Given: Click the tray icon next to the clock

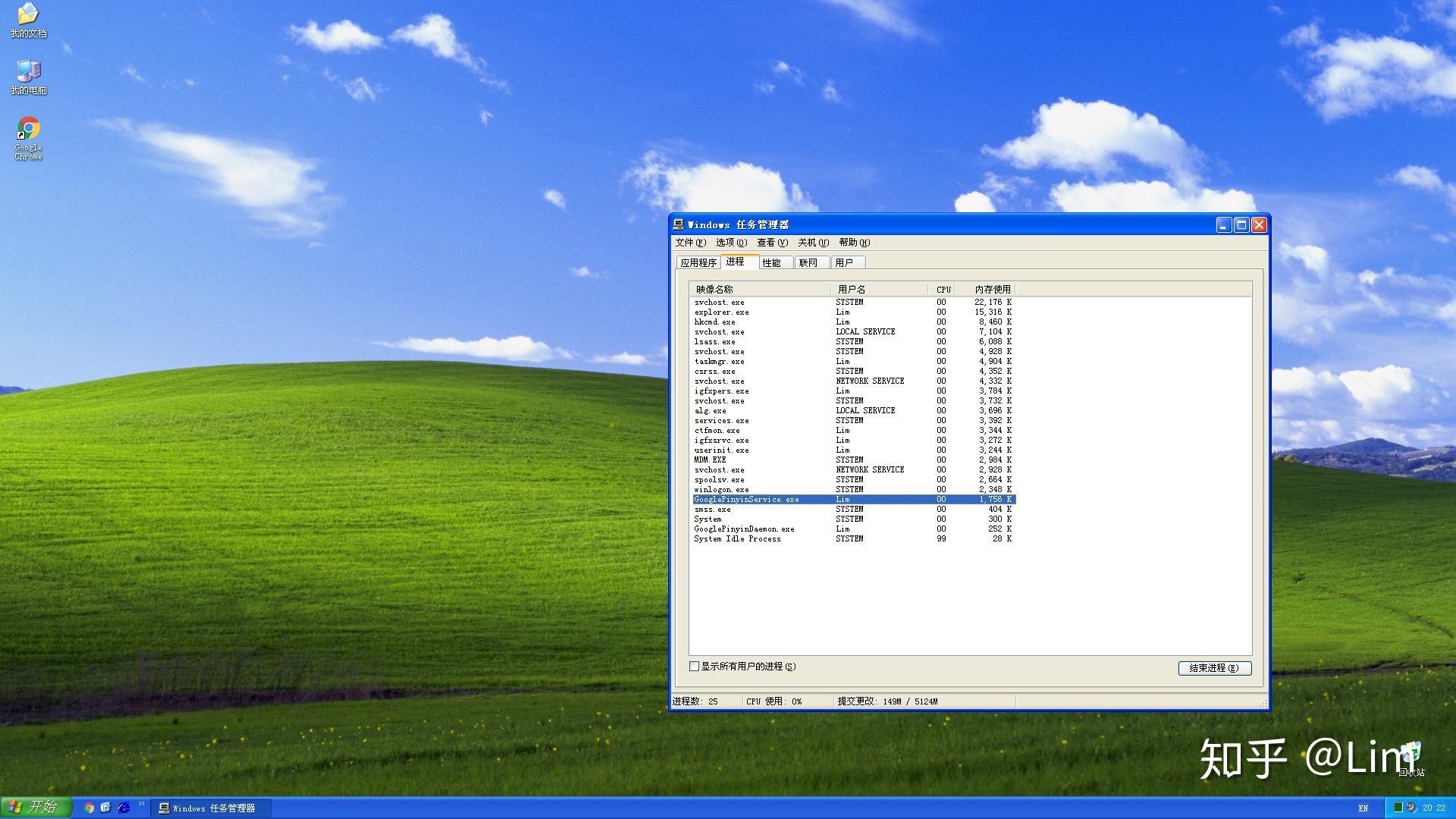Looking at the screenshot, I should 1411,808.
